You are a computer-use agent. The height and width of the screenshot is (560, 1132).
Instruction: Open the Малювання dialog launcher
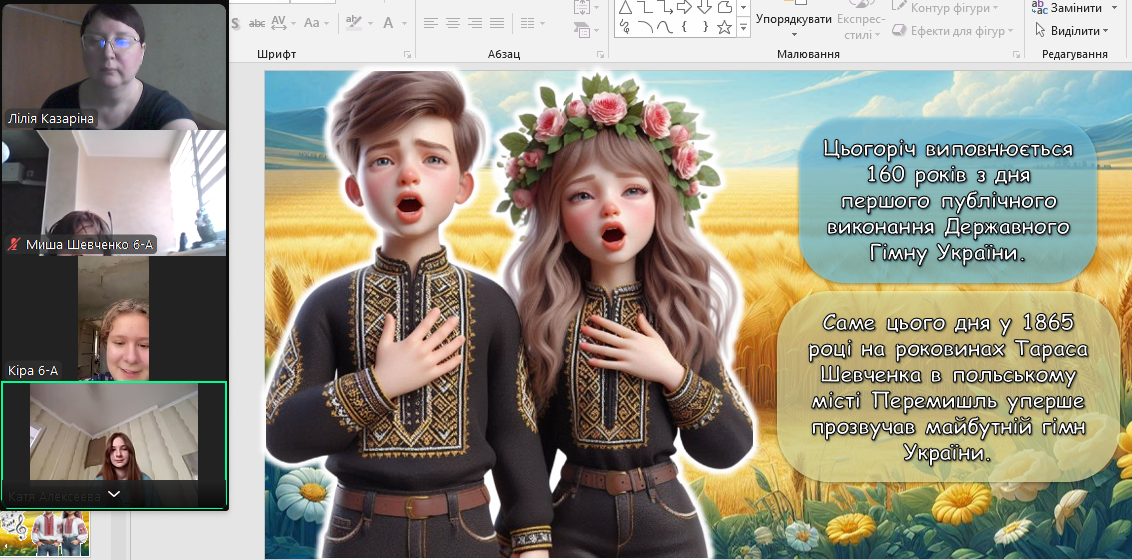1016,54
